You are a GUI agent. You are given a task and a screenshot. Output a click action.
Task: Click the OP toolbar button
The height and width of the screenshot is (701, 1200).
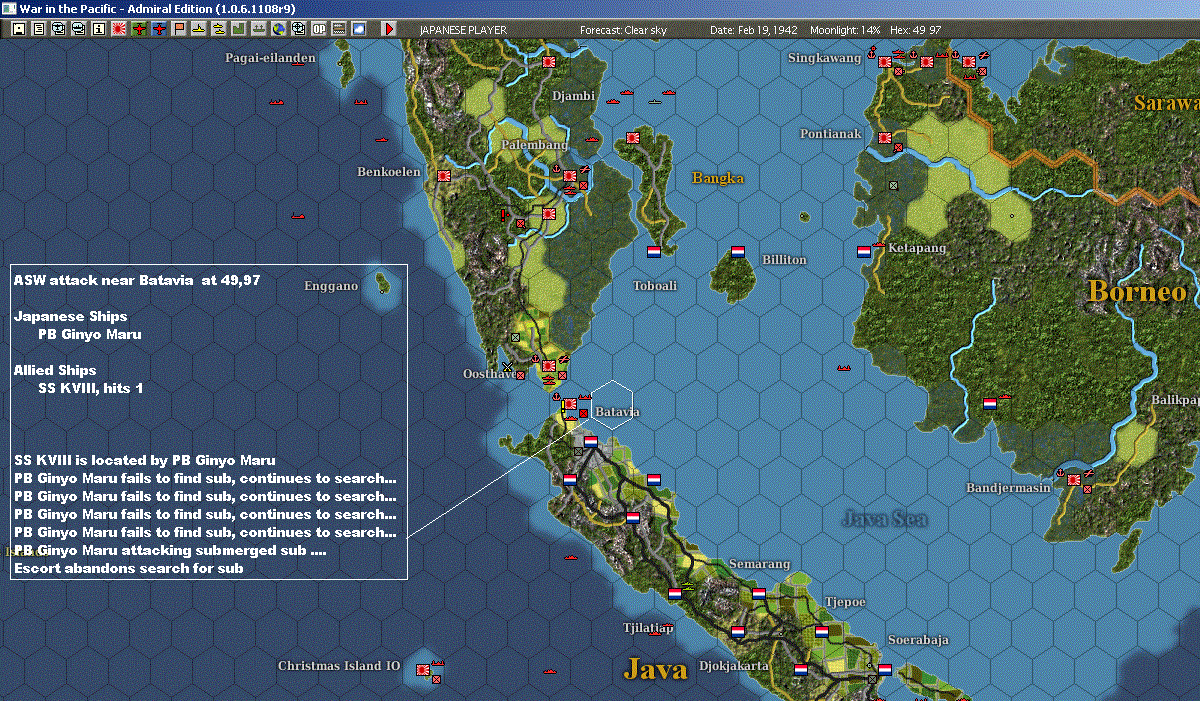(319, 29)
